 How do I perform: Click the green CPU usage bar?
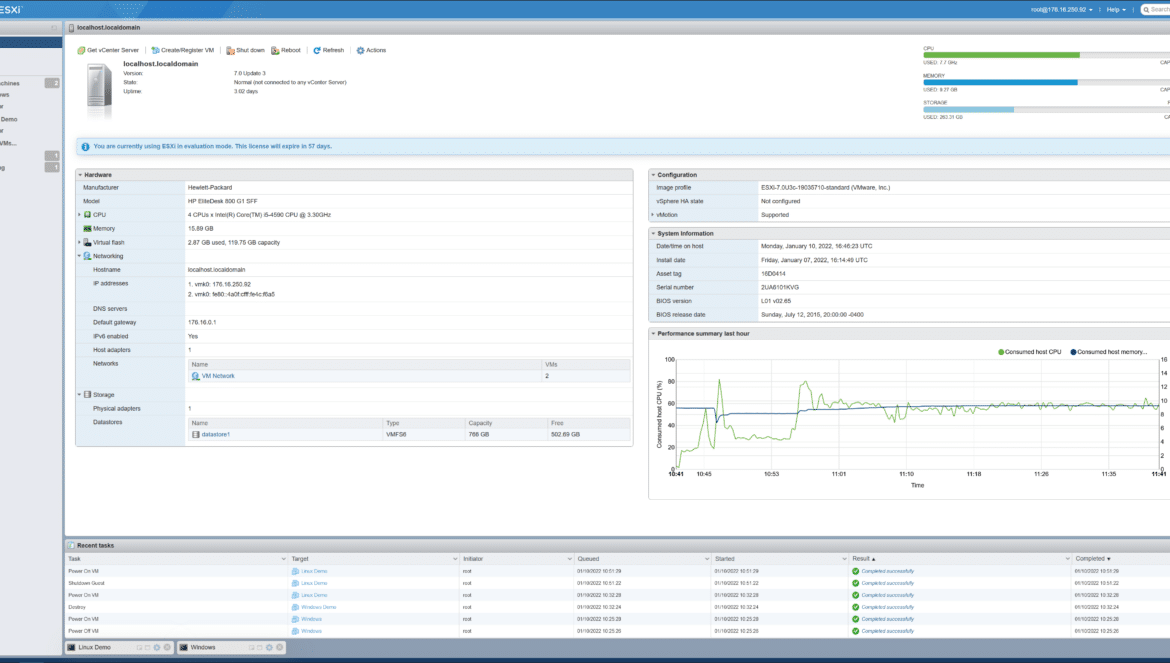tap(1001, 55)
